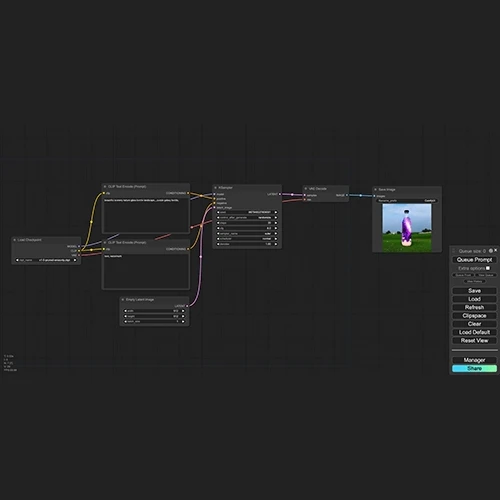The height and width of the screenshot is (500, 500).
Task: Increase seed with its right arrow
Action: (276, 212)
